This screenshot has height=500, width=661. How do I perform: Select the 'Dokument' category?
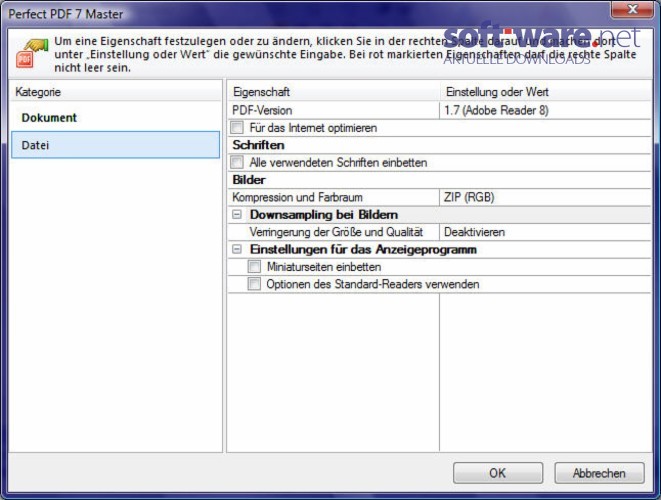116,118
